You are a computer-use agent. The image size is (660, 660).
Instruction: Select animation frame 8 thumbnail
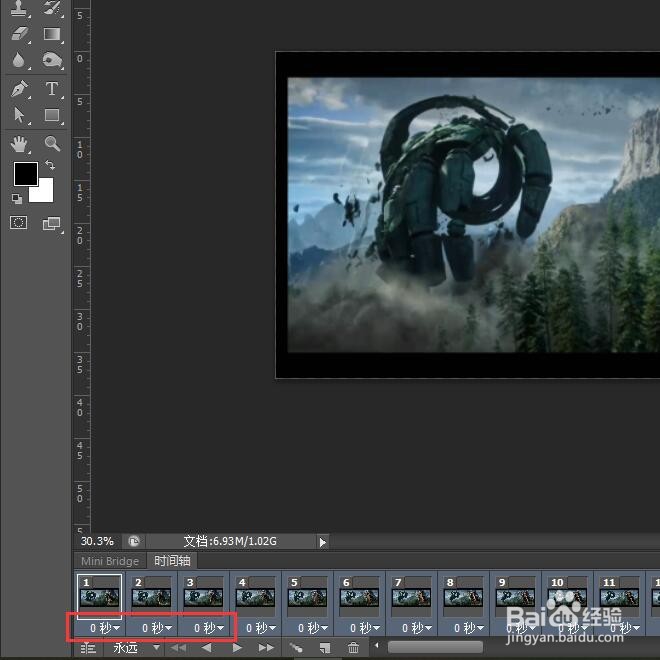tap(463, 597)
